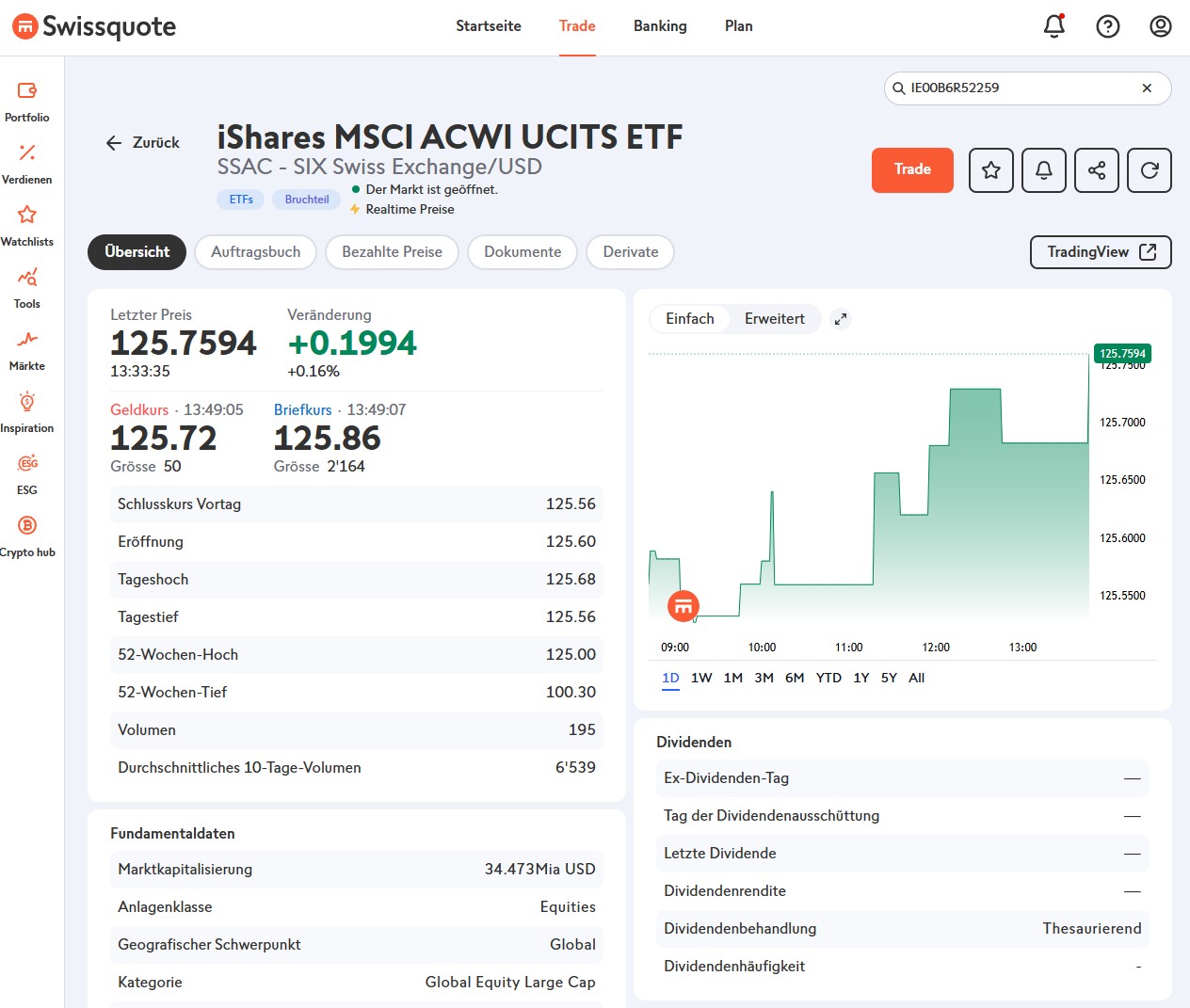The width and height of the screenshot is (1190, 1008).
Task: Open TradingView external chart
Action: click(x=1102, y=252)
